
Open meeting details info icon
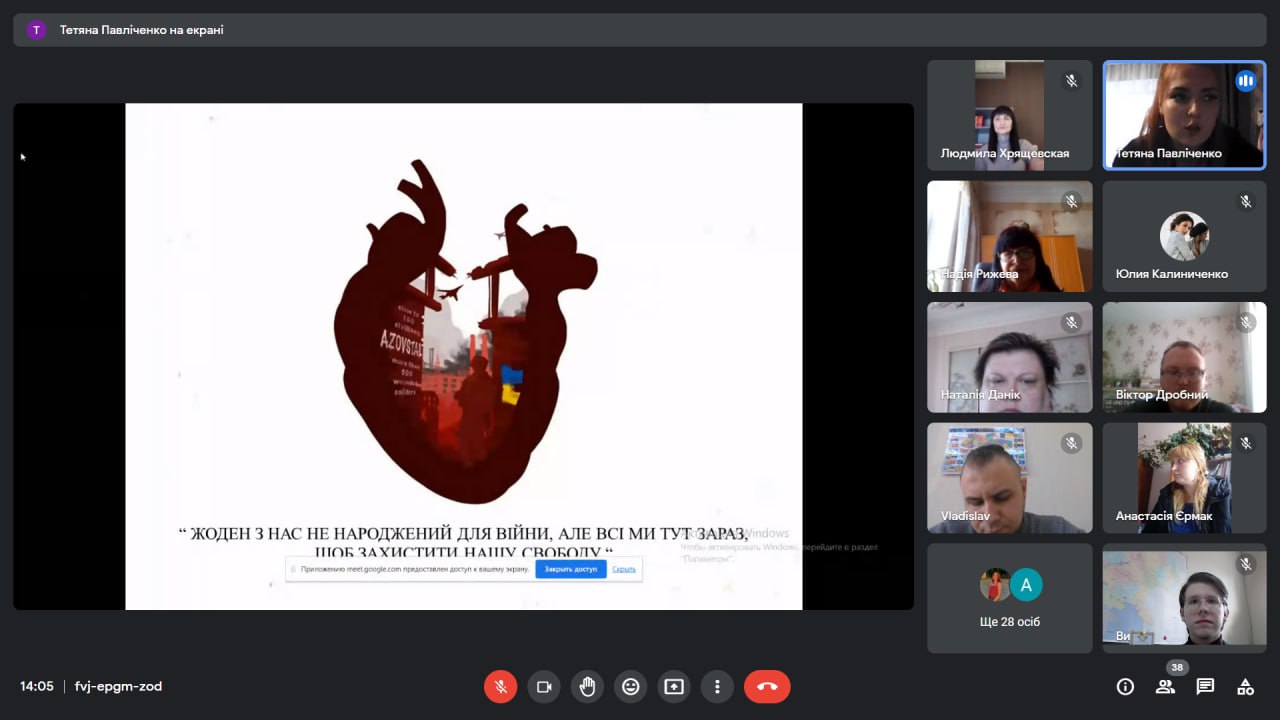[x=1125, y=687]
